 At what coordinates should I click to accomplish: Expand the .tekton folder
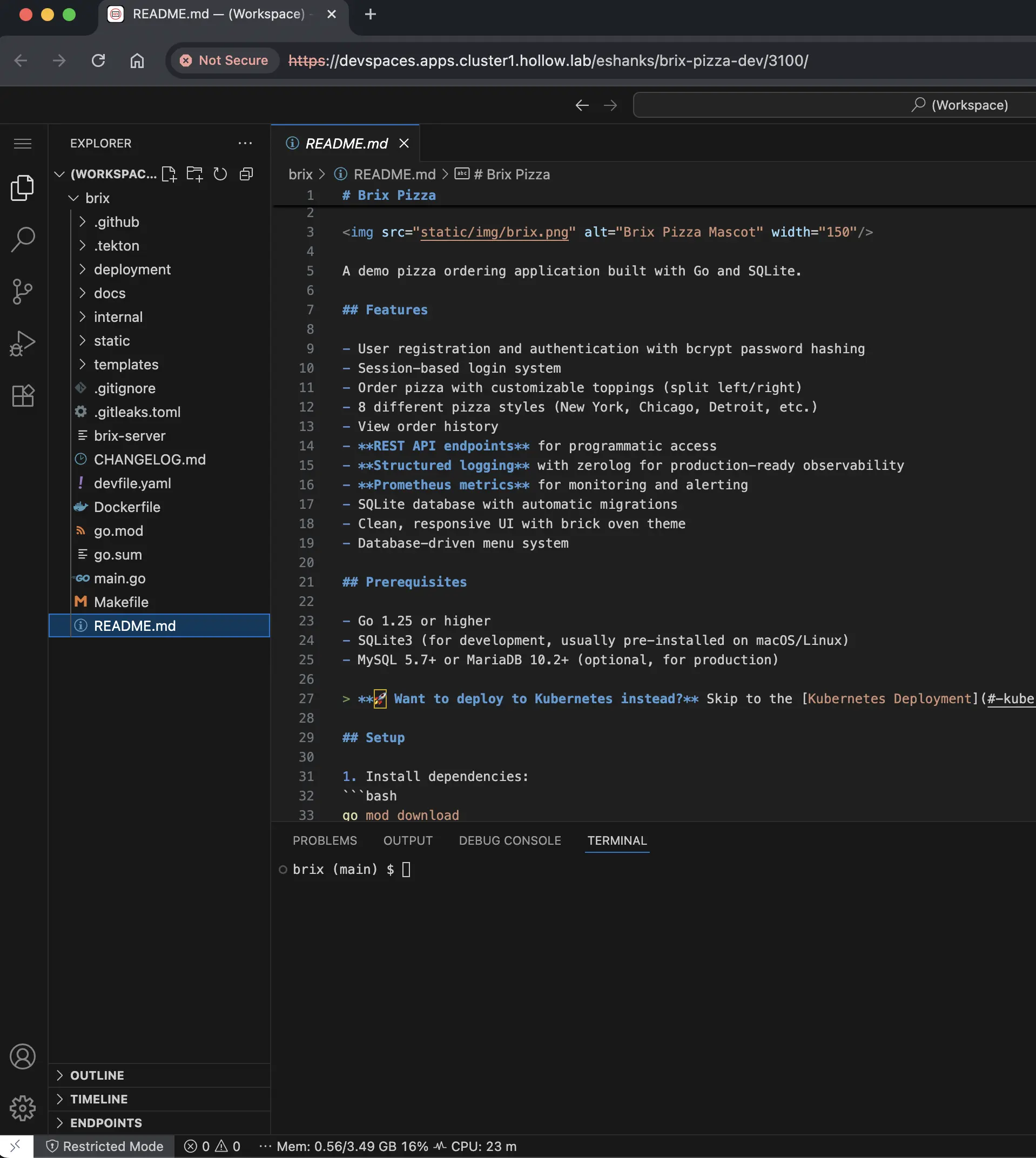(159, 246)
